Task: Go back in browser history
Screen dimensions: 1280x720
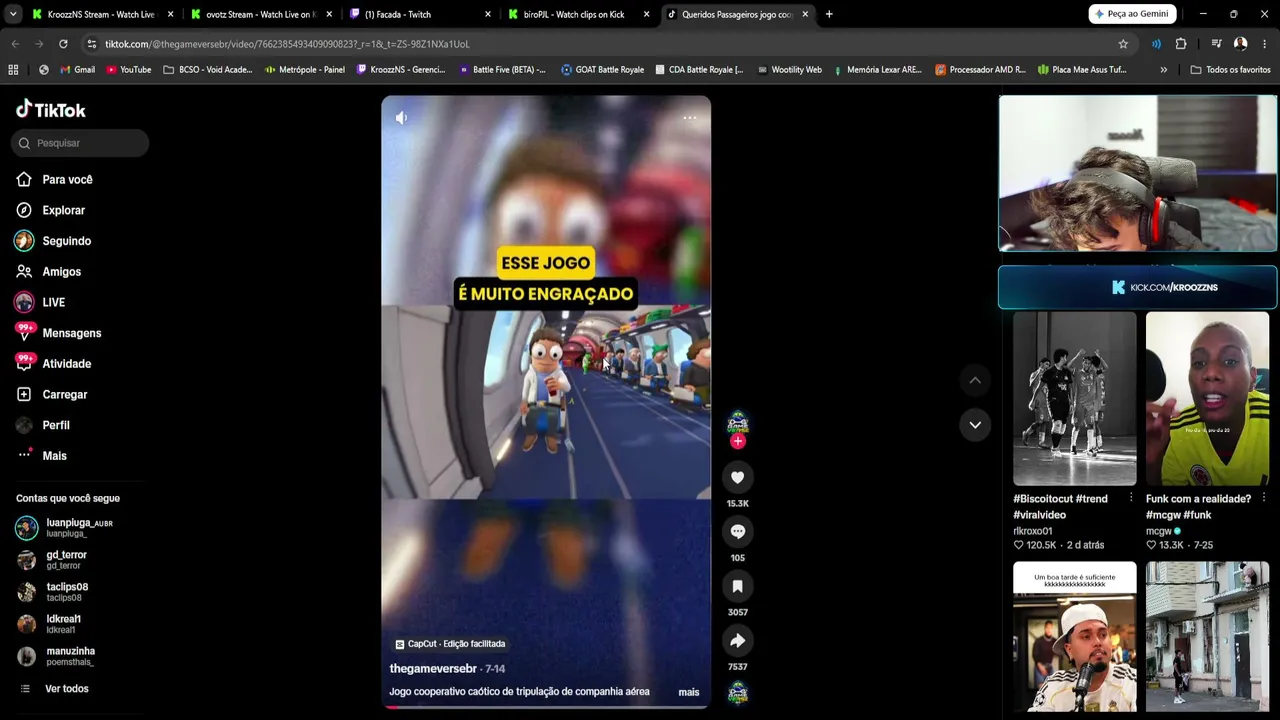Action: pos(15,44)
